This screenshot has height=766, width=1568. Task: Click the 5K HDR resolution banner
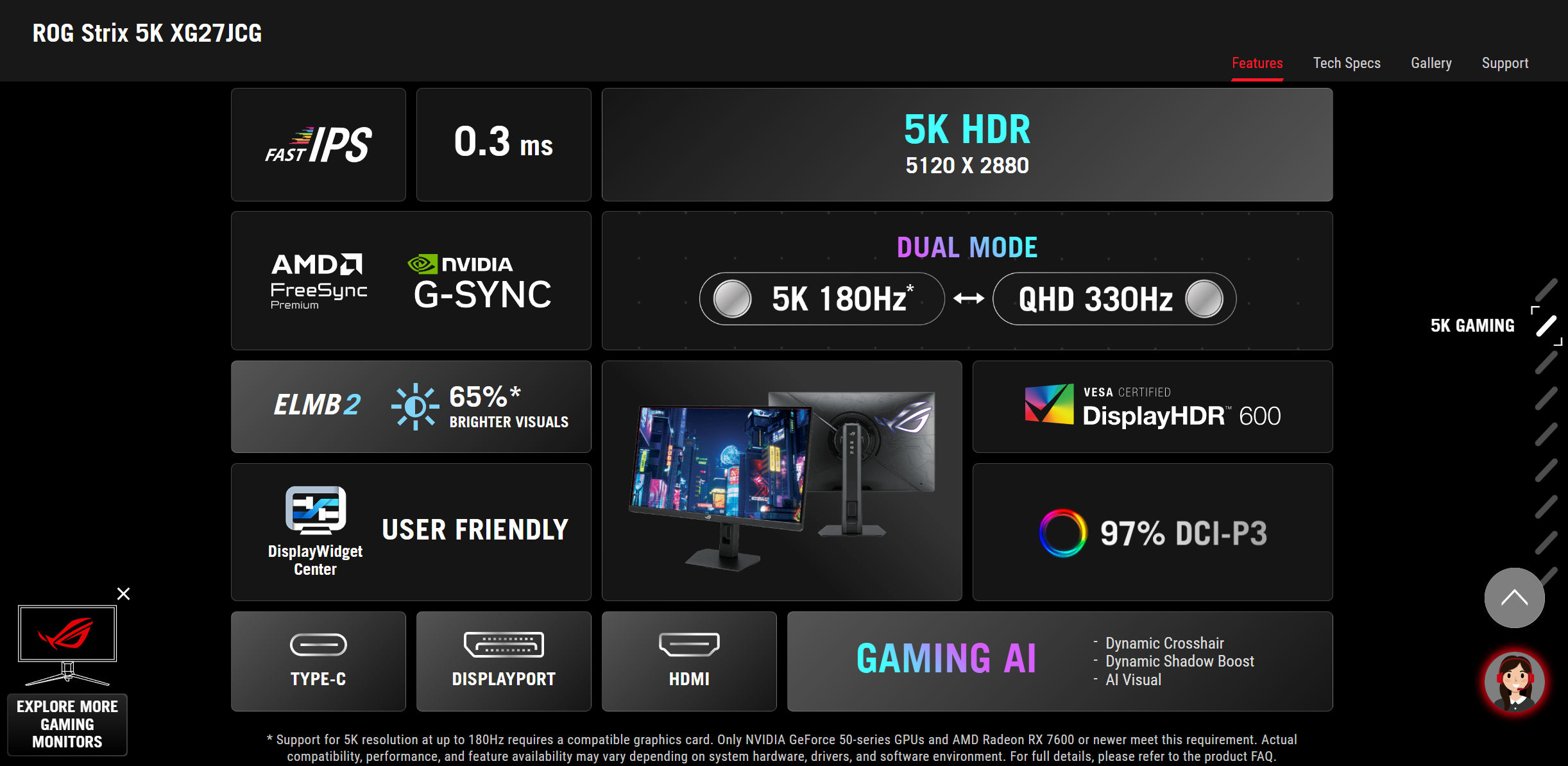[967, 144]
